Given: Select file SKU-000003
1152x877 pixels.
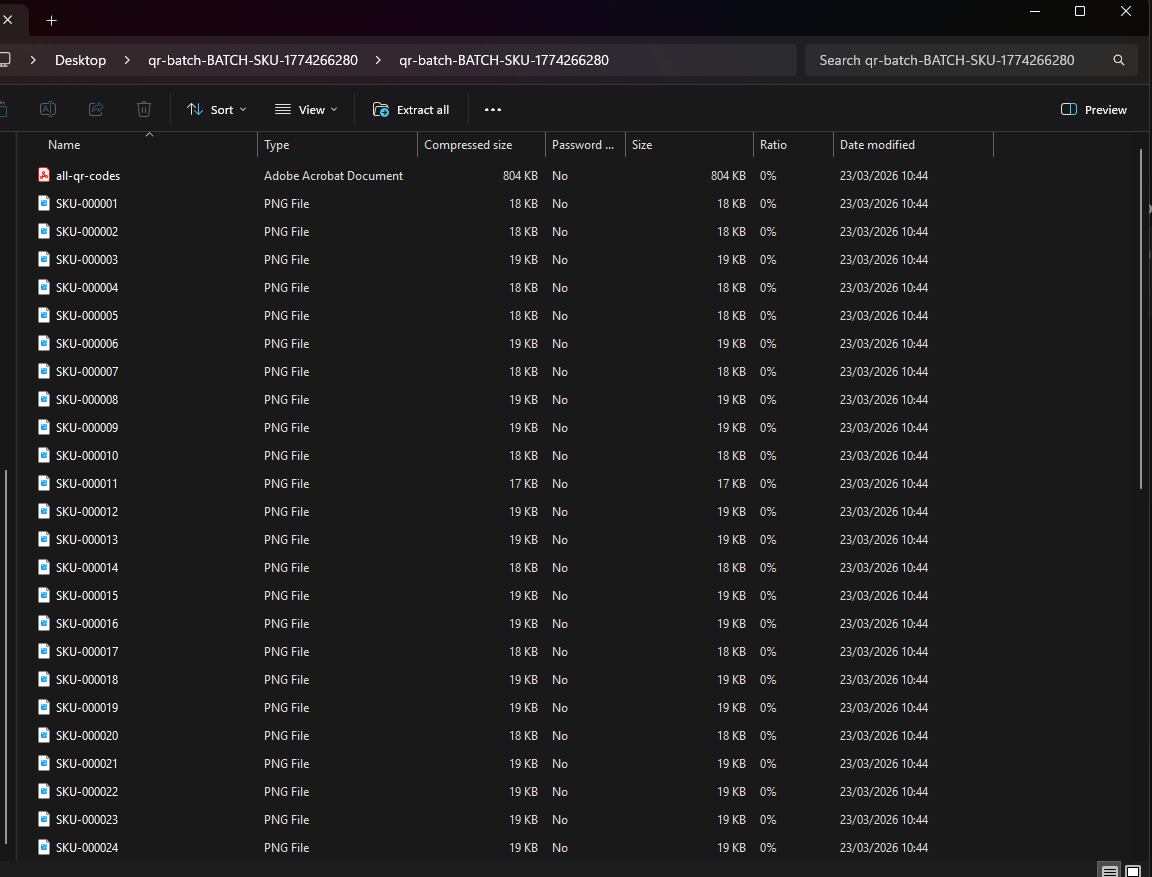Looking at the screenshot, I should point(87,259).
